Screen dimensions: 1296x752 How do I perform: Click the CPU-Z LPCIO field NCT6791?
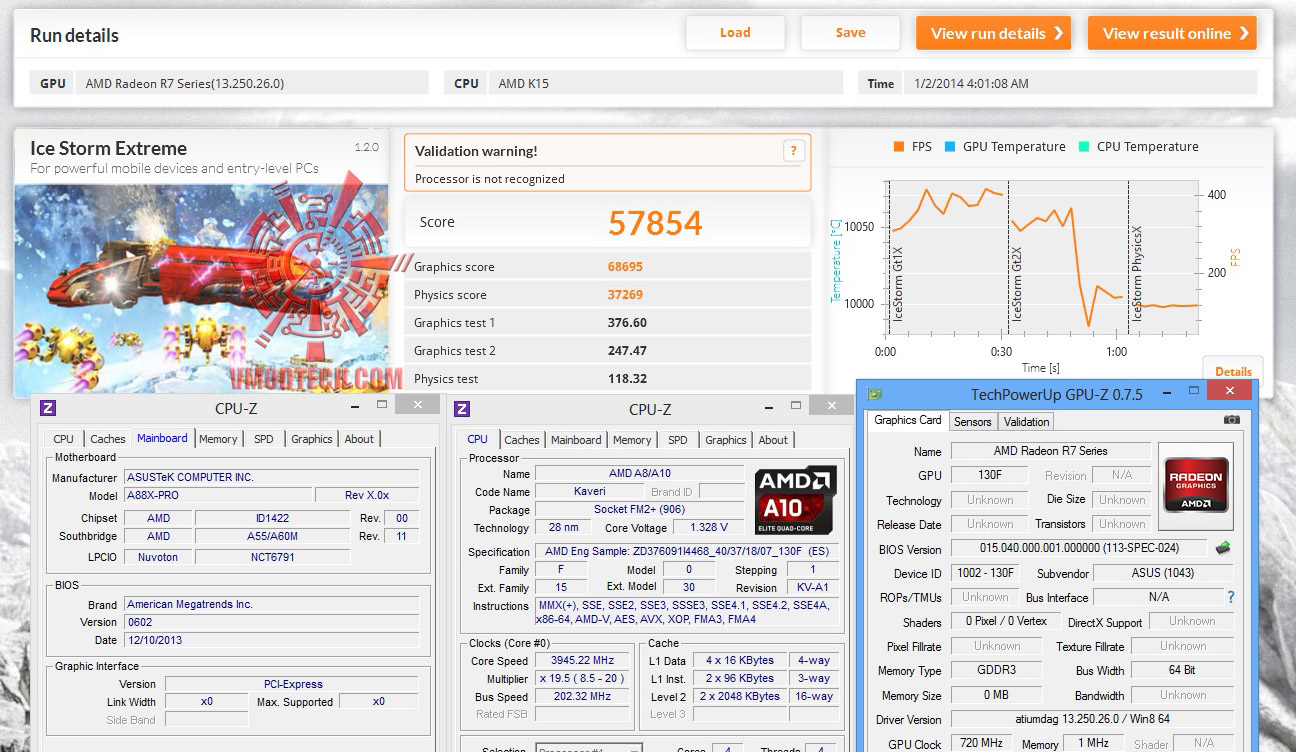[273, 557]
